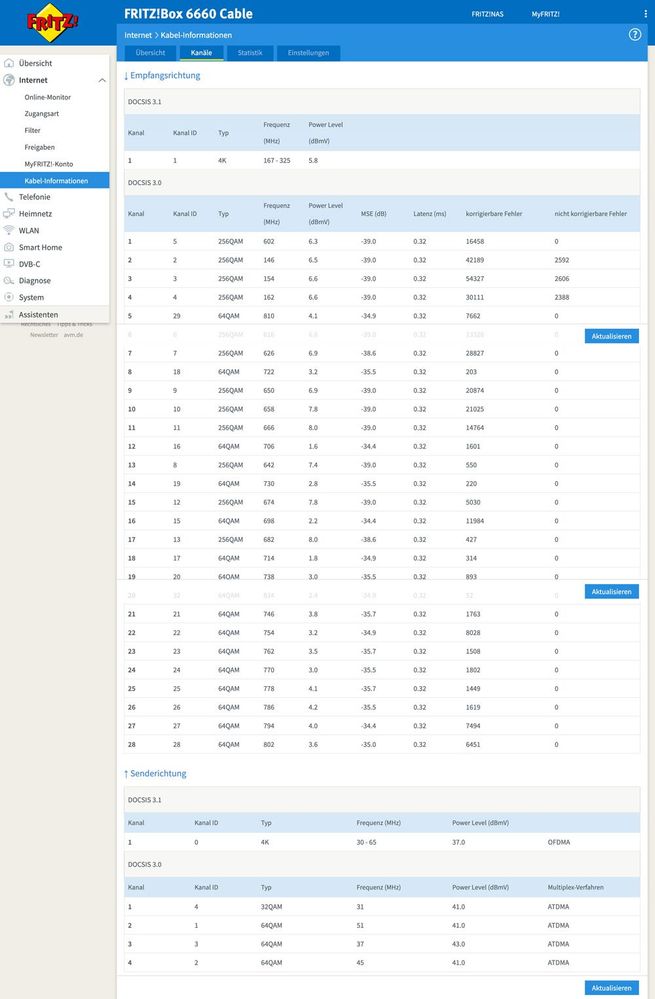Click the WLAN wifi icon

[x=9, y=230]
